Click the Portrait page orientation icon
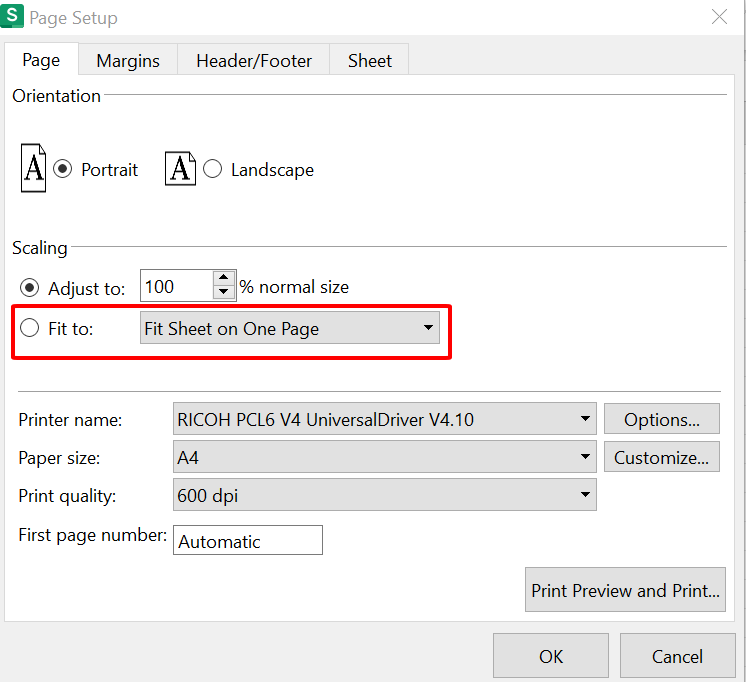The width and height of the screenshot is (746, 682). tap(33, 169)
